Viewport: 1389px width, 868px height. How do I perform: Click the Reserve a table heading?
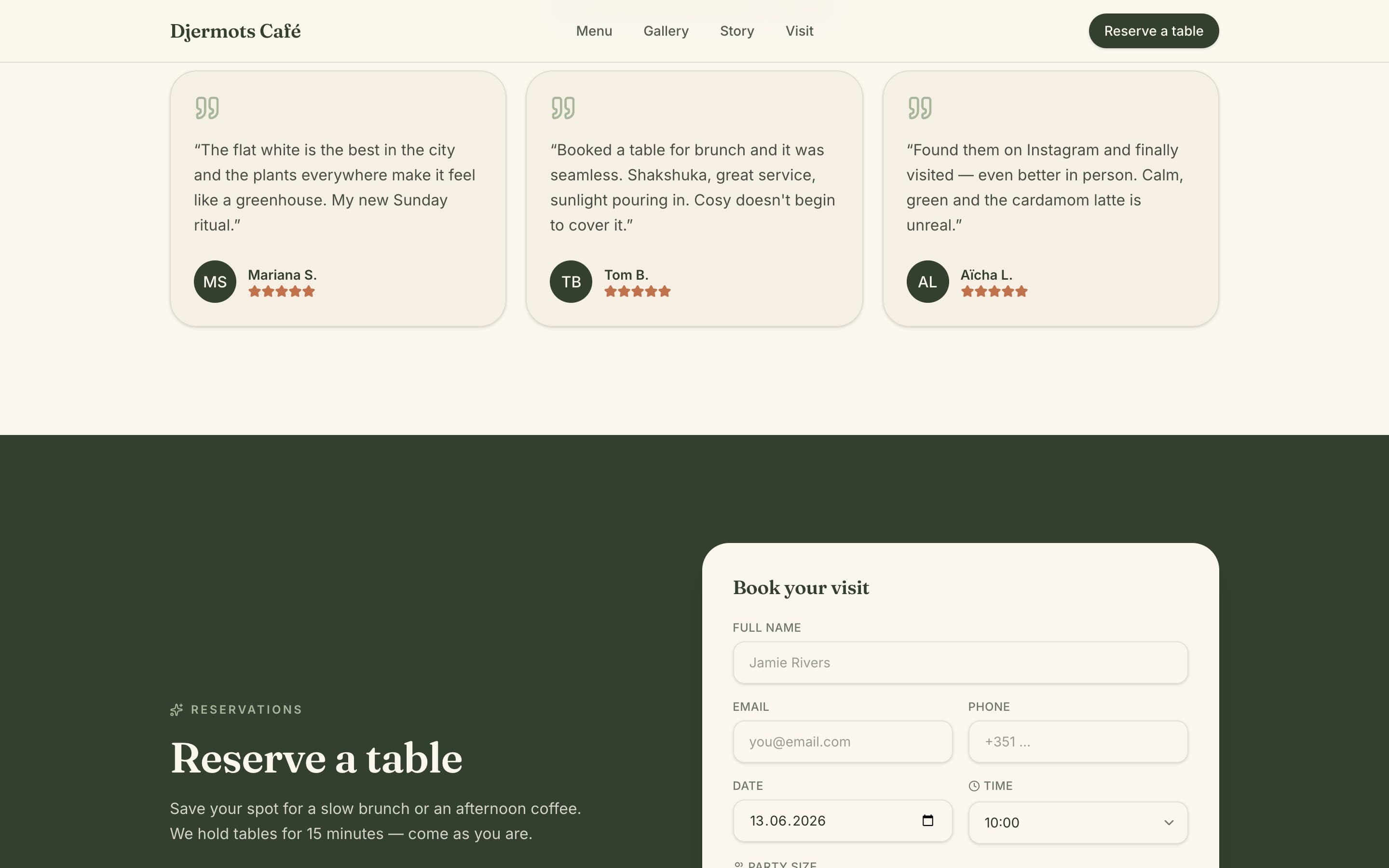(316, 758)
